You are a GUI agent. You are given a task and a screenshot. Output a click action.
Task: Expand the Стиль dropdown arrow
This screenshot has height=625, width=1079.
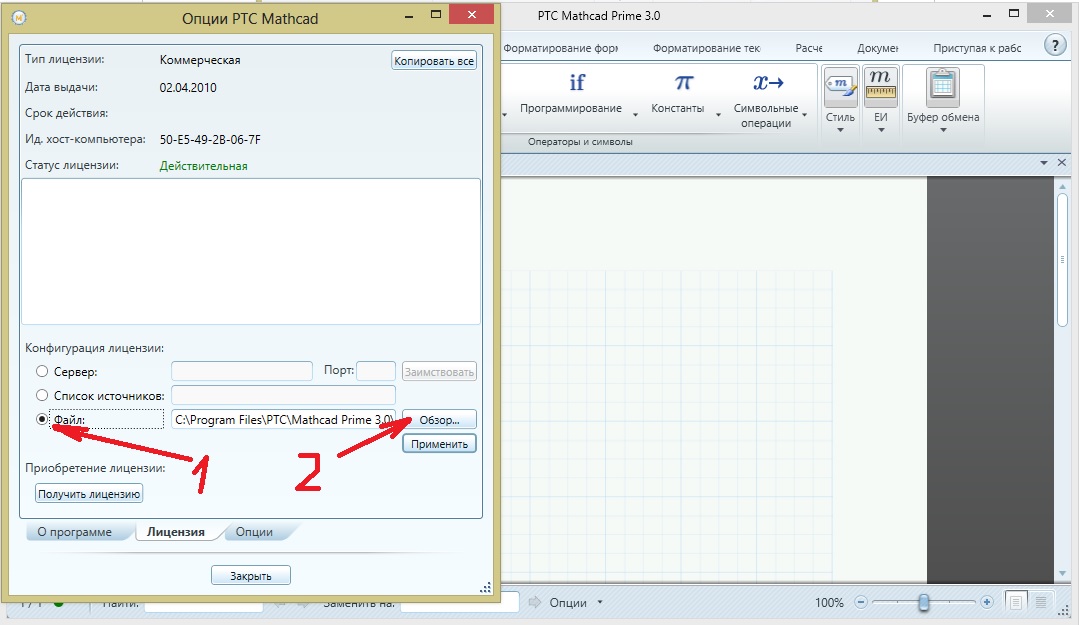tap(840, 130)
